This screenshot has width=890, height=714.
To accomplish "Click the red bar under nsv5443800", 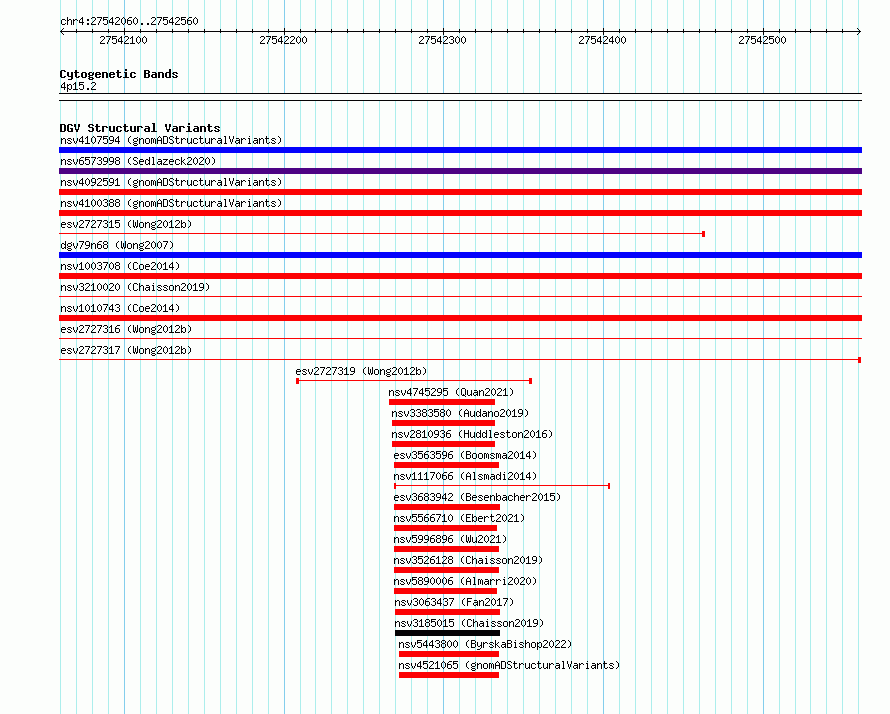I will [449, 654].
